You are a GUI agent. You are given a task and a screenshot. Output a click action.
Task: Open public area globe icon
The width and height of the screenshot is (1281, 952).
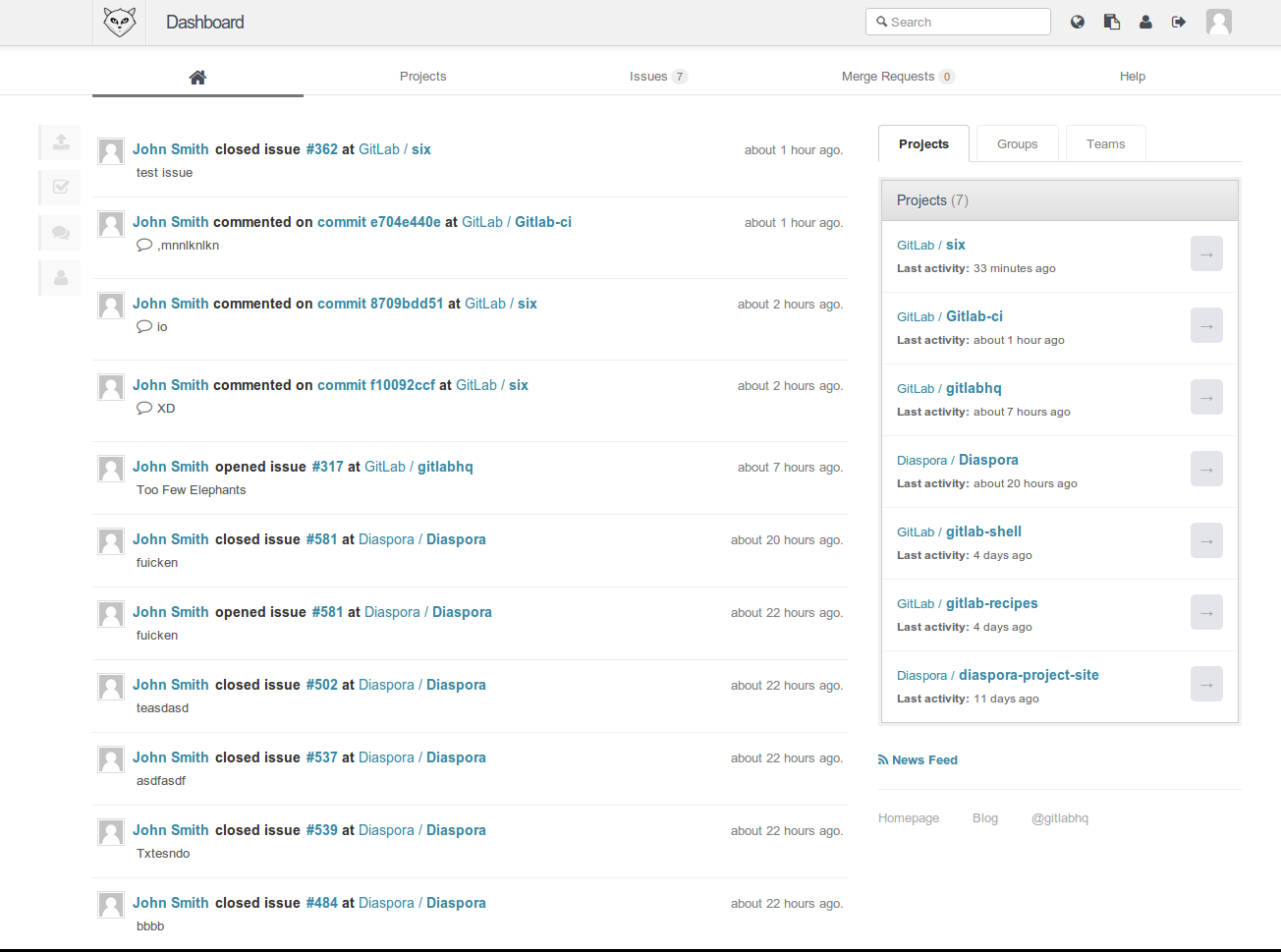point(1078,22)
